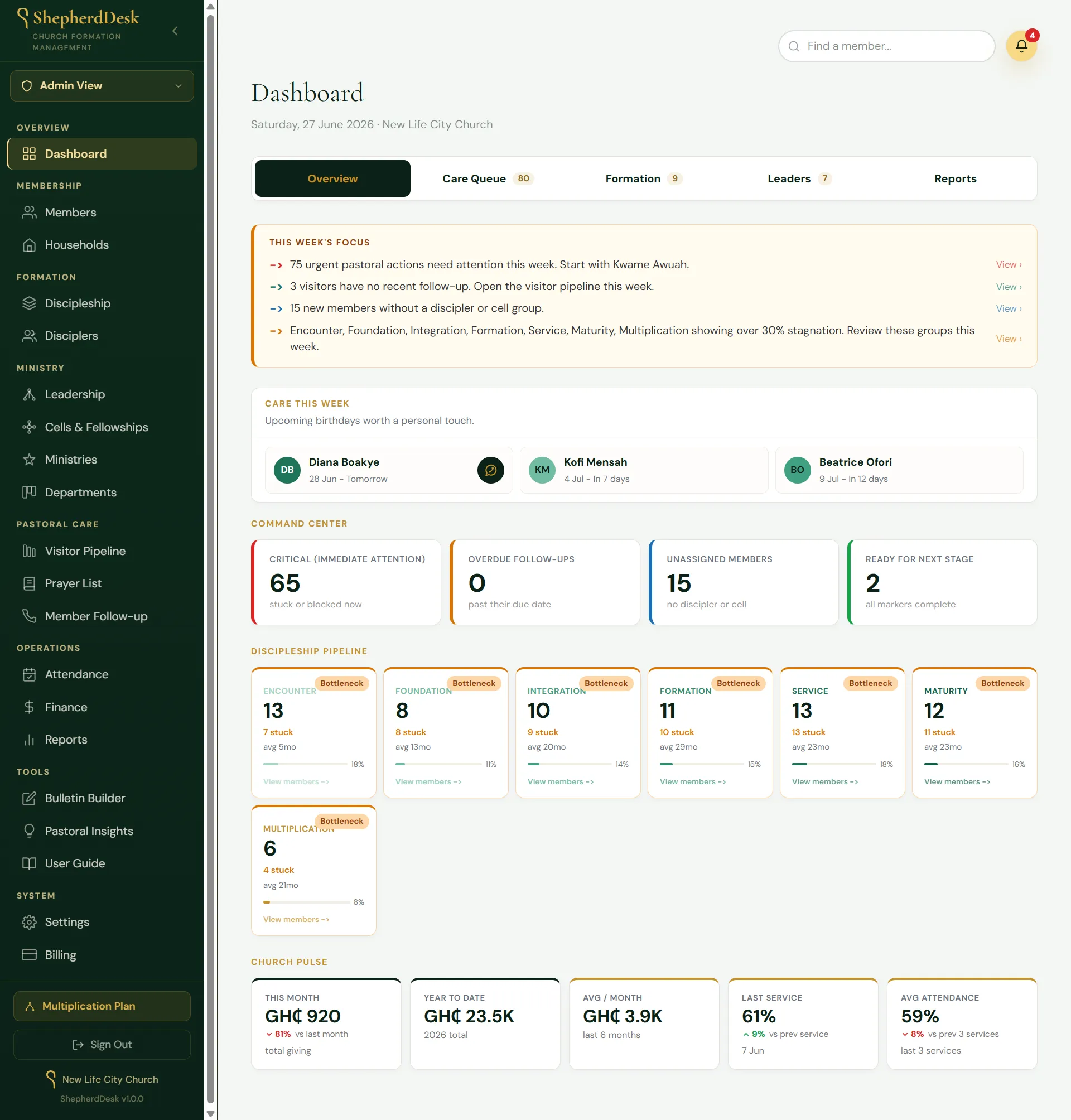Screen dimensions: 1071x1120
Task: Click the Pastoral Insights lightbulb icon
Action: [x=29, y=831]
